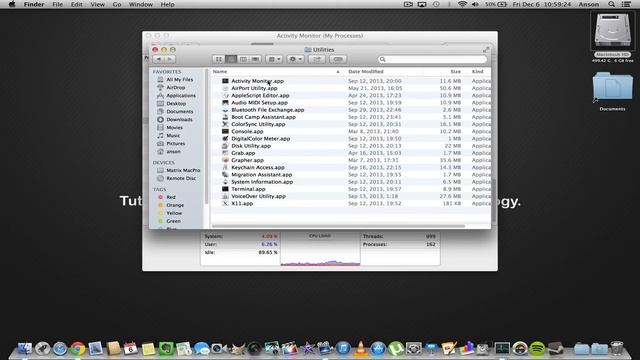Click the Finder search field
Viewport: 640px width, 360px height.
point(433,59)
